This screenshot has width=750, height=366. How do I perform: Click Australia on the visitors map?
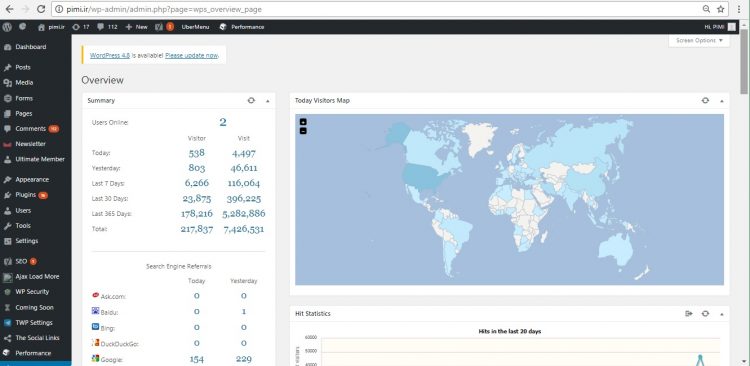coord(616,248)
